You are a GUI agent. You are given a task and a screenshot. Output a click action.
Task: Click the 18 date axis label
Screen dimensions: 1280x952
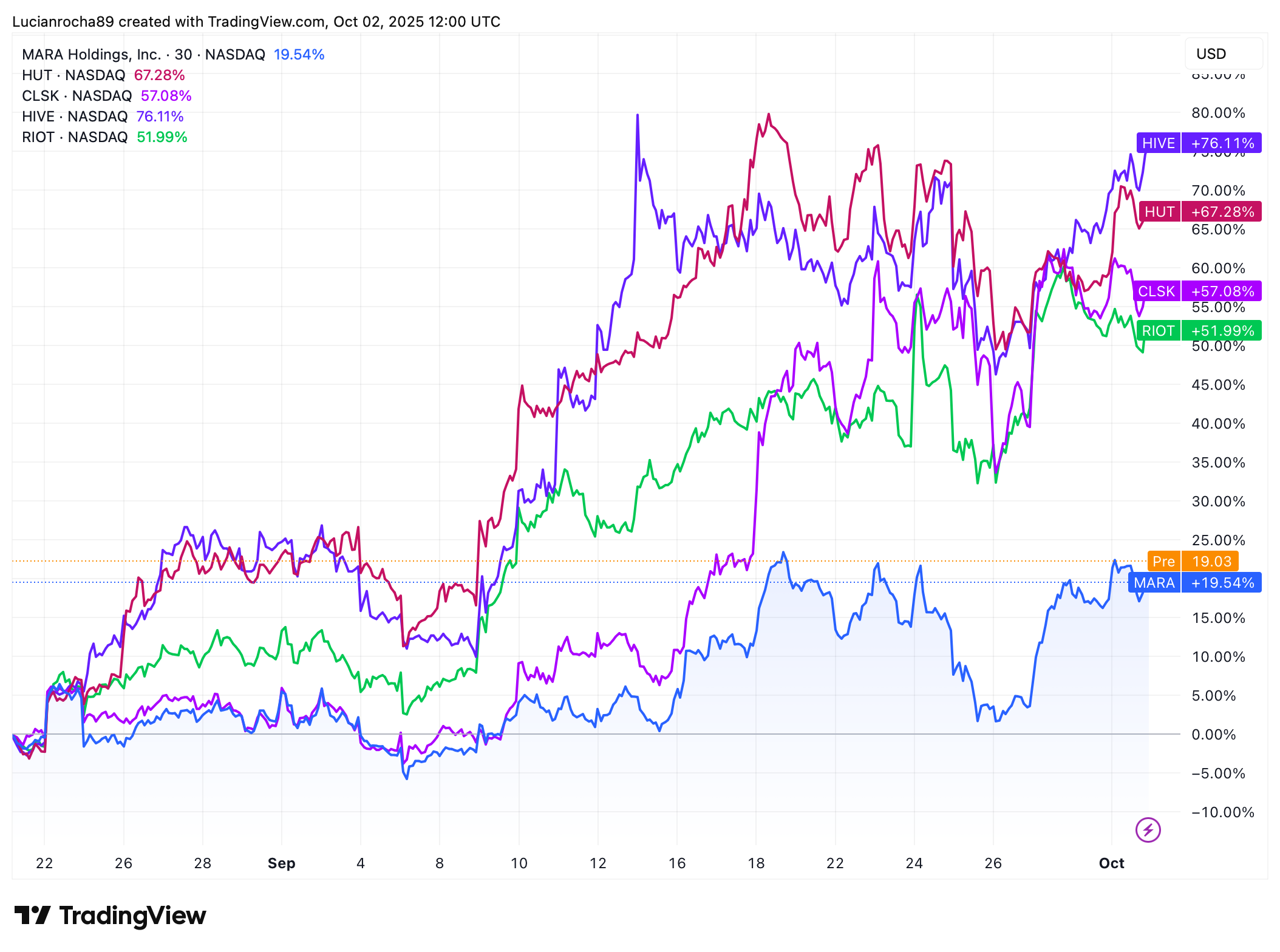pos(756,863)
